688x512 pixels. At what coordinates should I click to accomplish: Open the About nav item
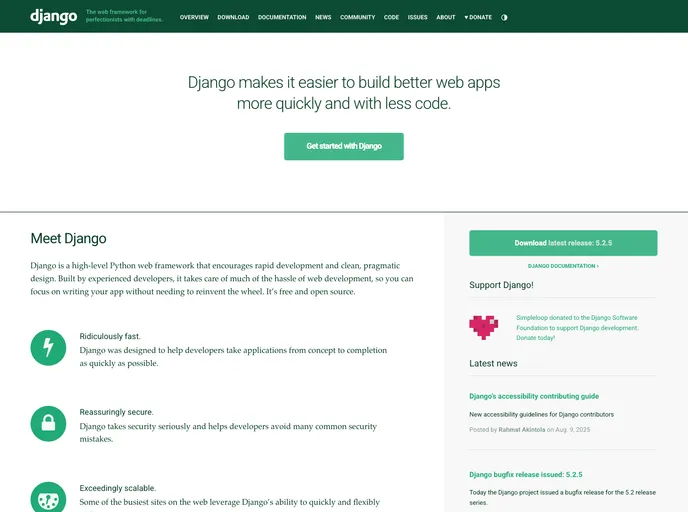tap(445, 18)
